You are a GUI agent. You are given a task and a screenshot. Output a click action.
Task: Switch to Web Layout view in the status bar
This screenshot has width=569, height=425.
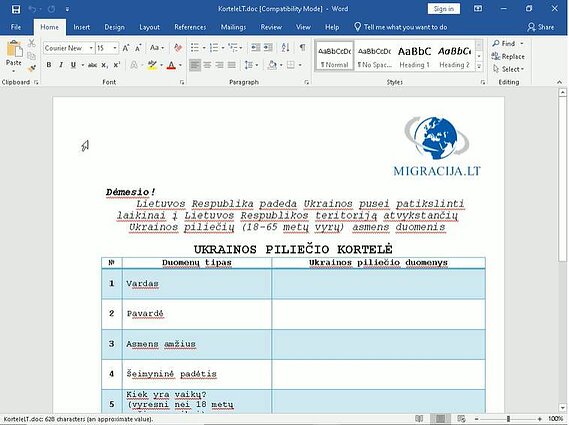tap(461, 418)
